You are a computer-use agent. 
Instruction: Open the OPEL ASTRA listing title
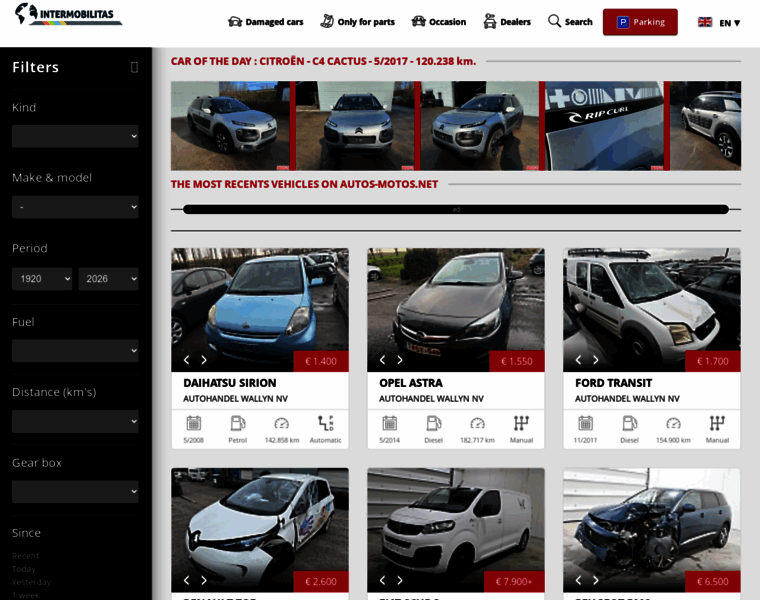coord(411,383)
